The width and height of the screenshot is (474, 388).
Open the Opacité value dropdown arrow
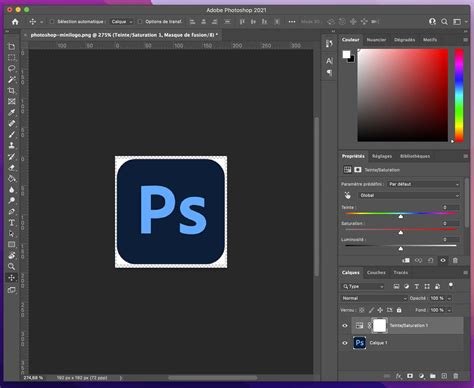tap(449, 298)
